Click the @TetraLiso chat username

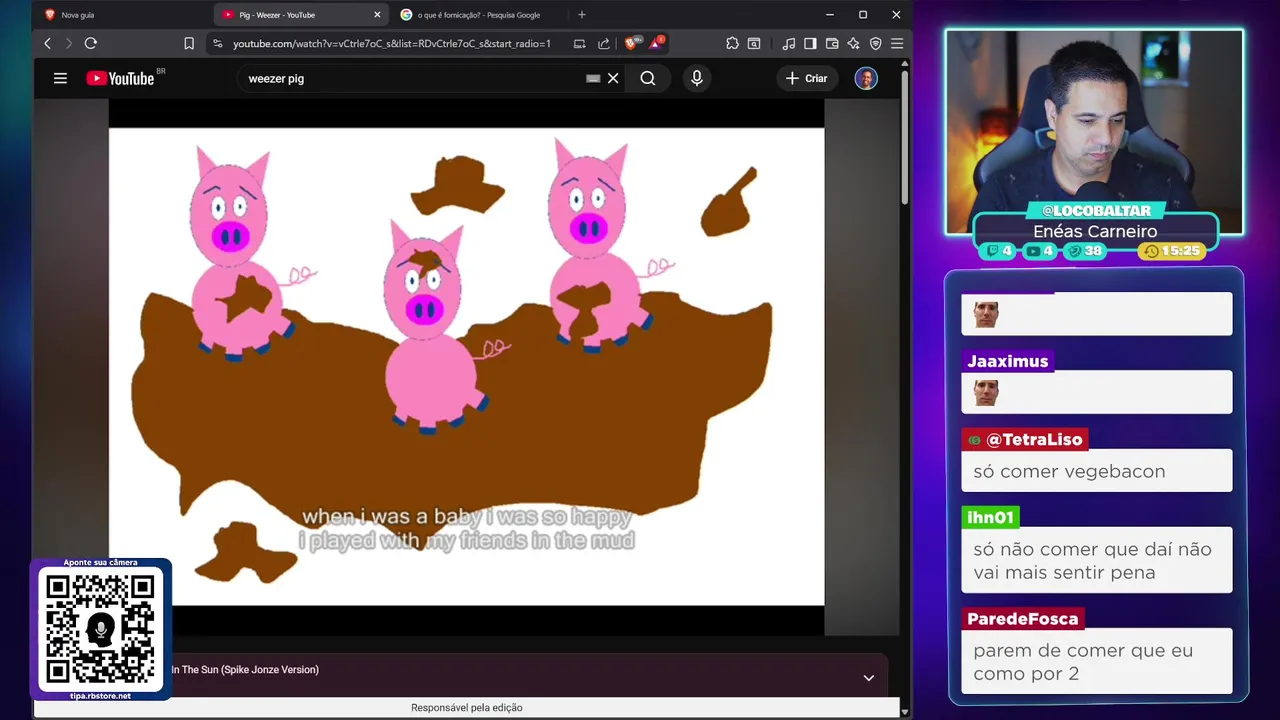pyautogui.click(x=1025, y=439)
